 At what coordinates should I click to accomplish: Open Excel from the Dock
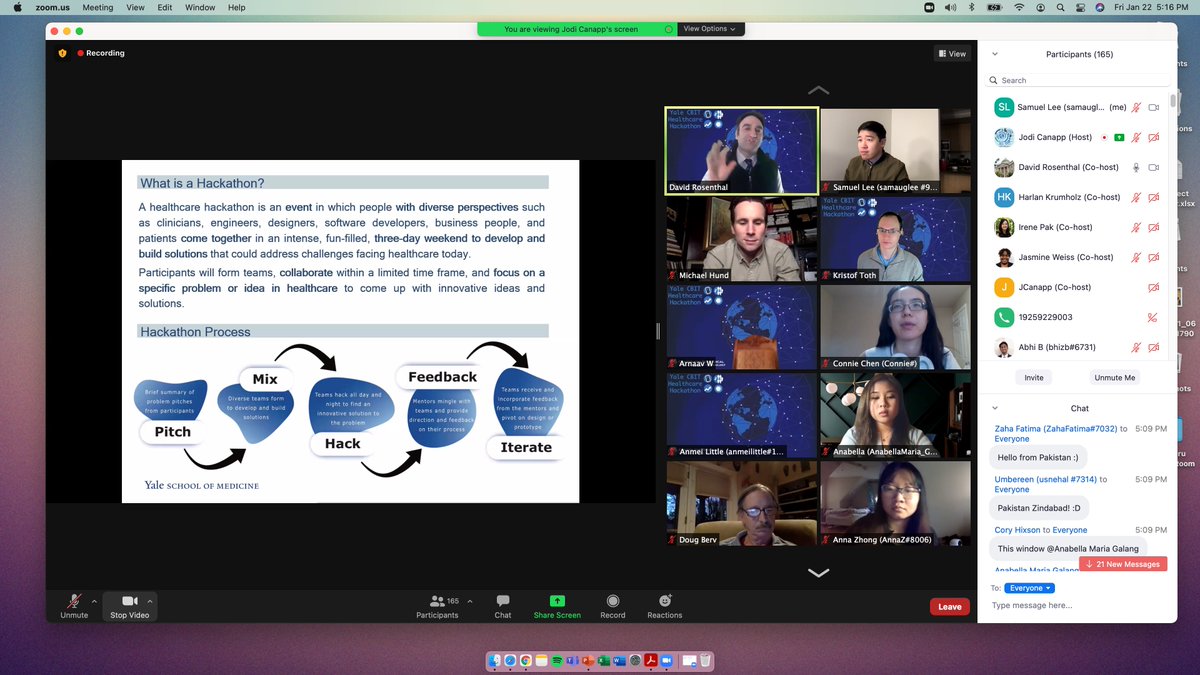coord(603,661)
